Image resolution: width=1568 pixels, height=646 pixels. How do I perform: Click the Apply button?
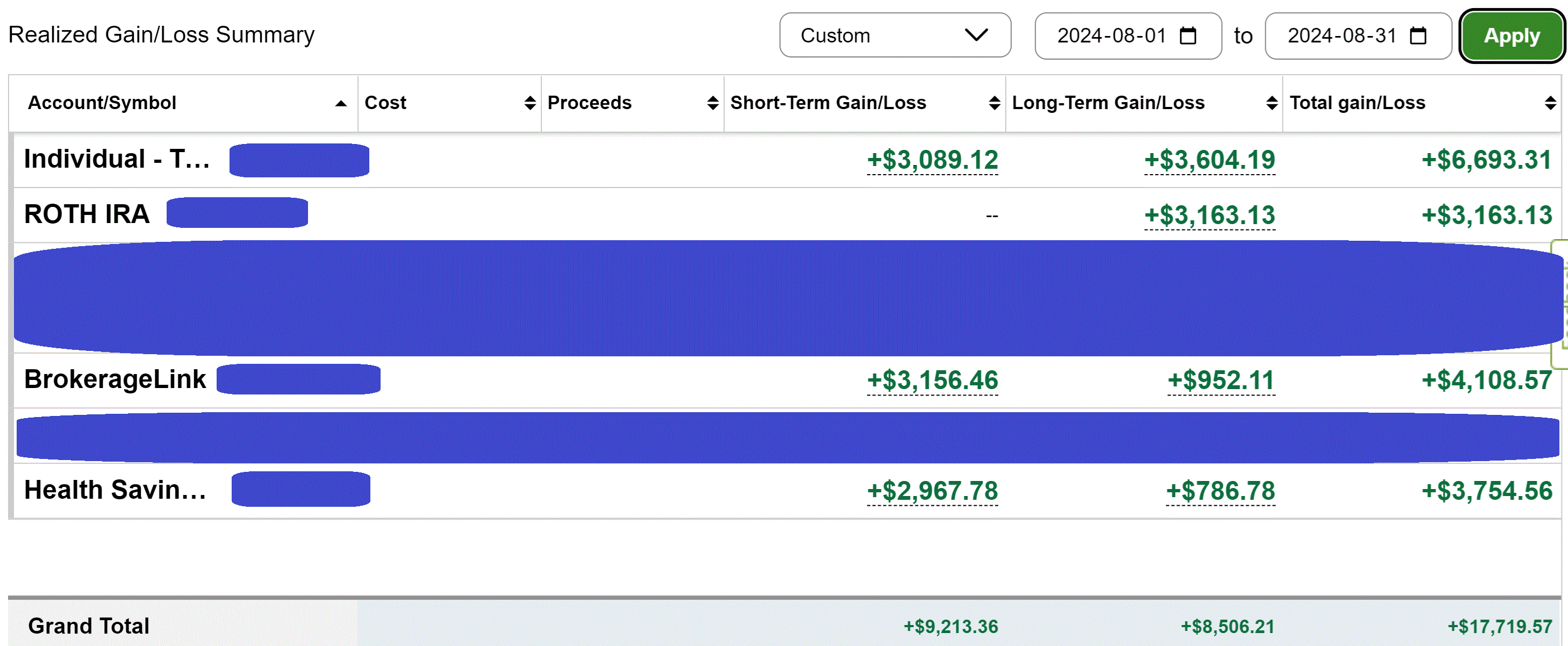coord(1512,36)
